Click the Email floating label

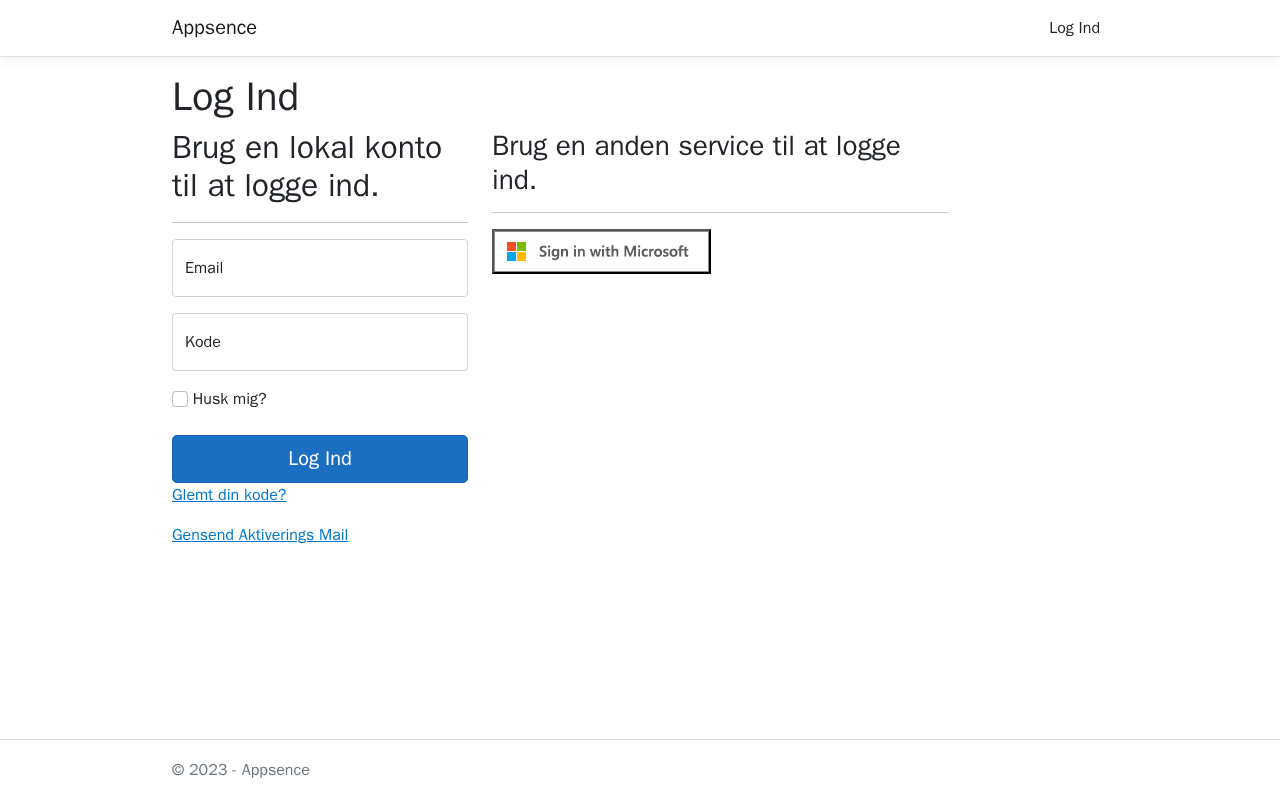pos(204,268)
